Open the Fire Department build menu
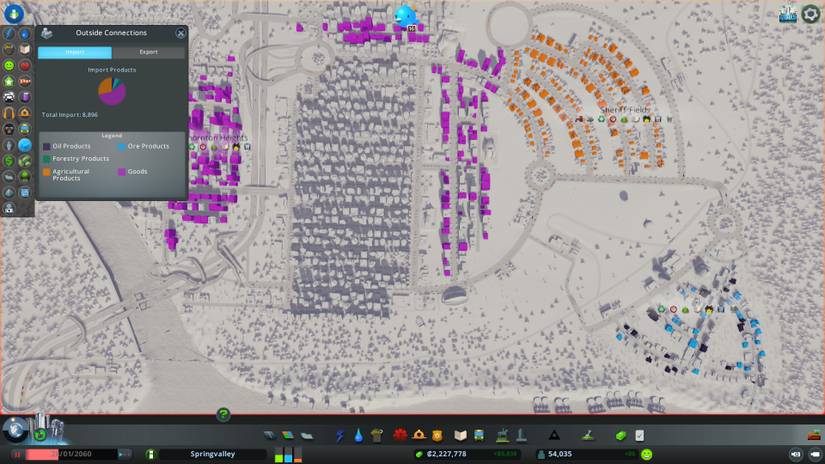 pyautogui.click(x=419, y=435)
